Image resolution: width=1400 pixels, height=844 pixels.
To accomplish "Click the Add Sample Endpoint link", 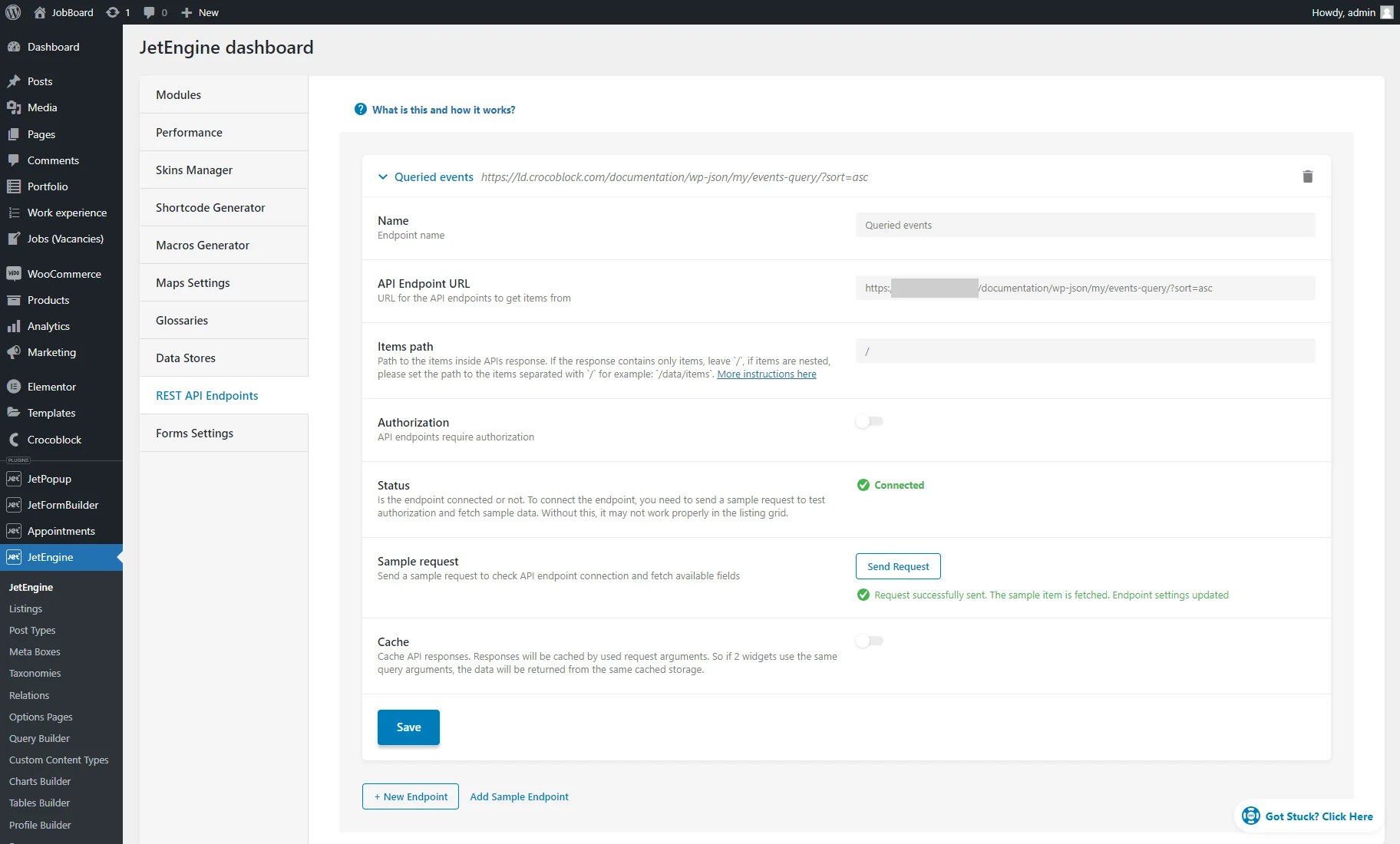I will (x=520, y=796).
